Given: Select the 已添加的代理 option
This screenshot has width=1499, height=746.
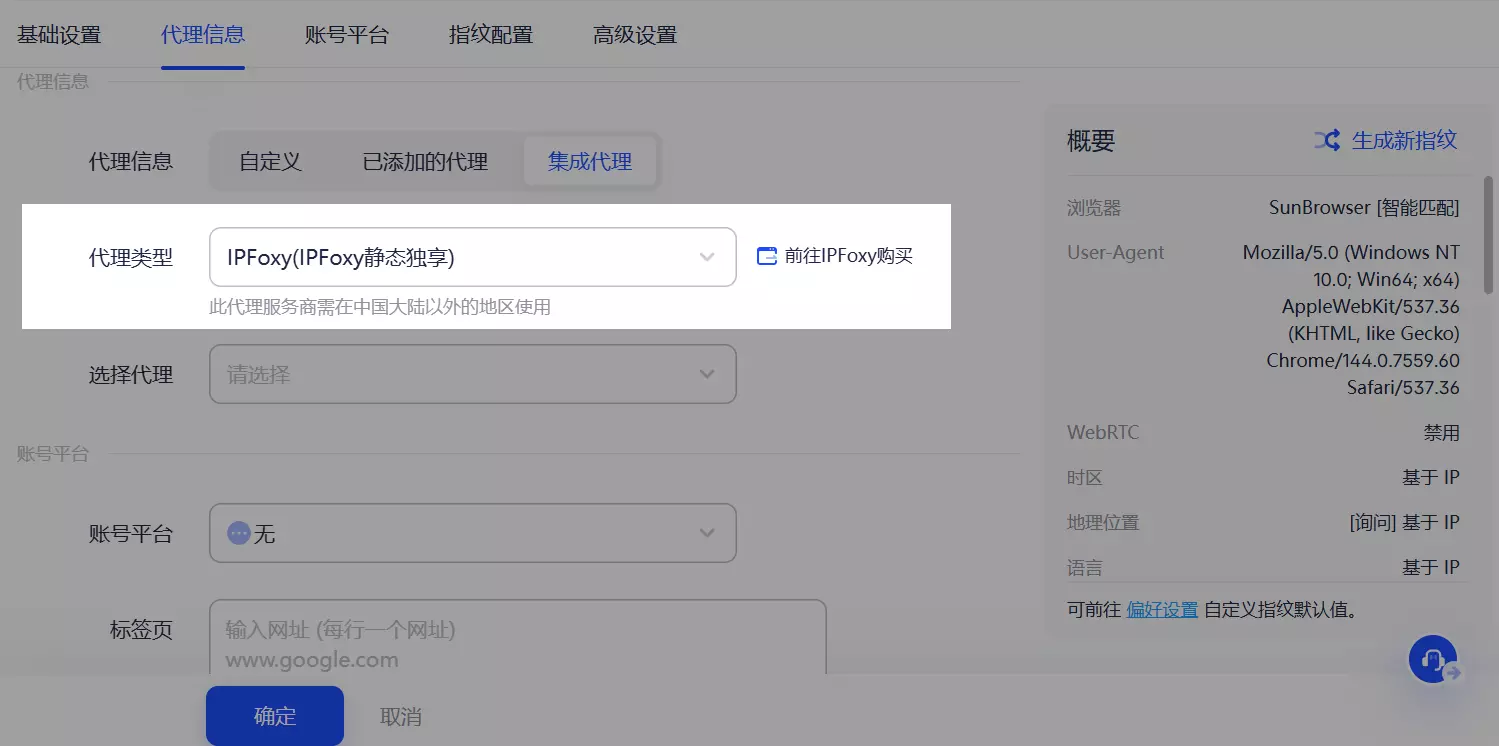Looking at the screenshot, I should coord(425,162).
